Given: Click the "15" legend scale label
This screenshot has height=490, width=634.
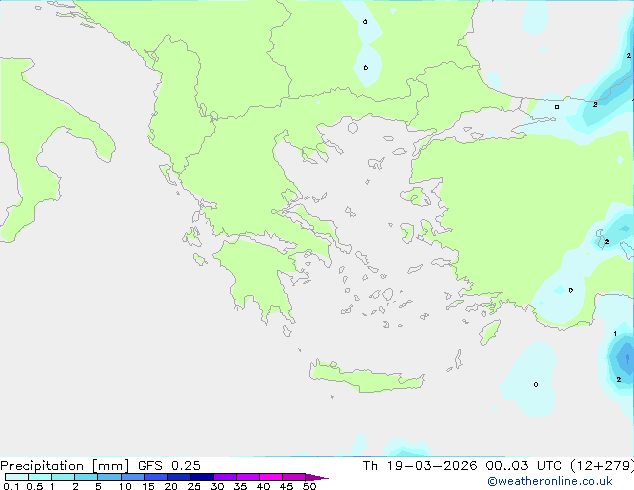Looking at the screenshot, I should (x=148, y=486).
